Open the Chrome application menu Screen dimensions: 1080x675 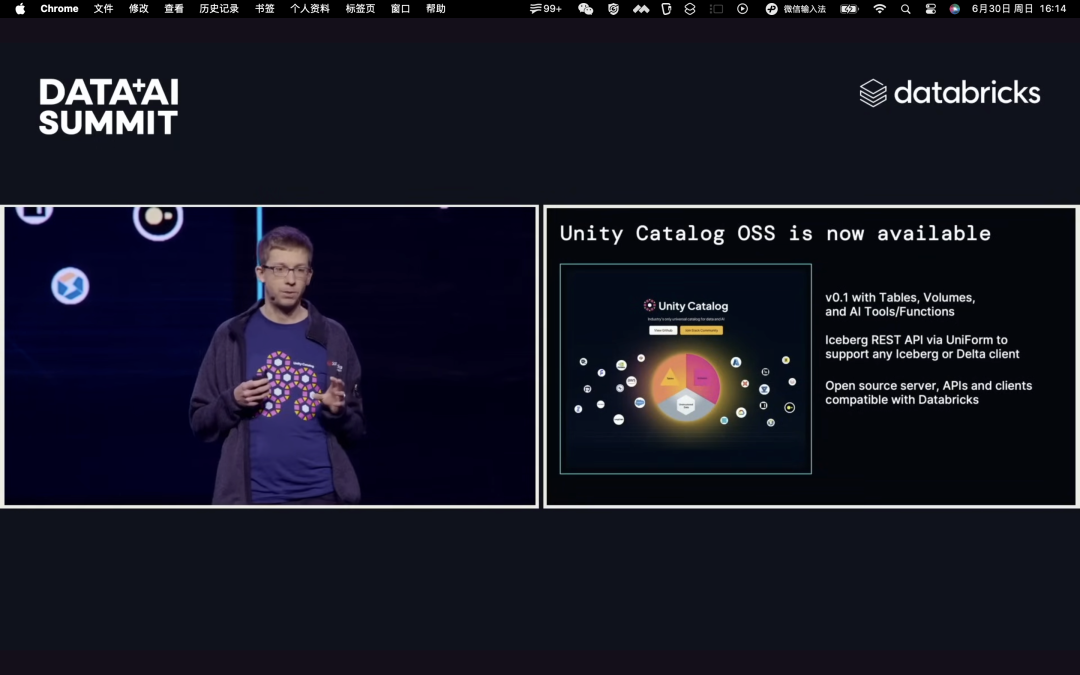59,9
